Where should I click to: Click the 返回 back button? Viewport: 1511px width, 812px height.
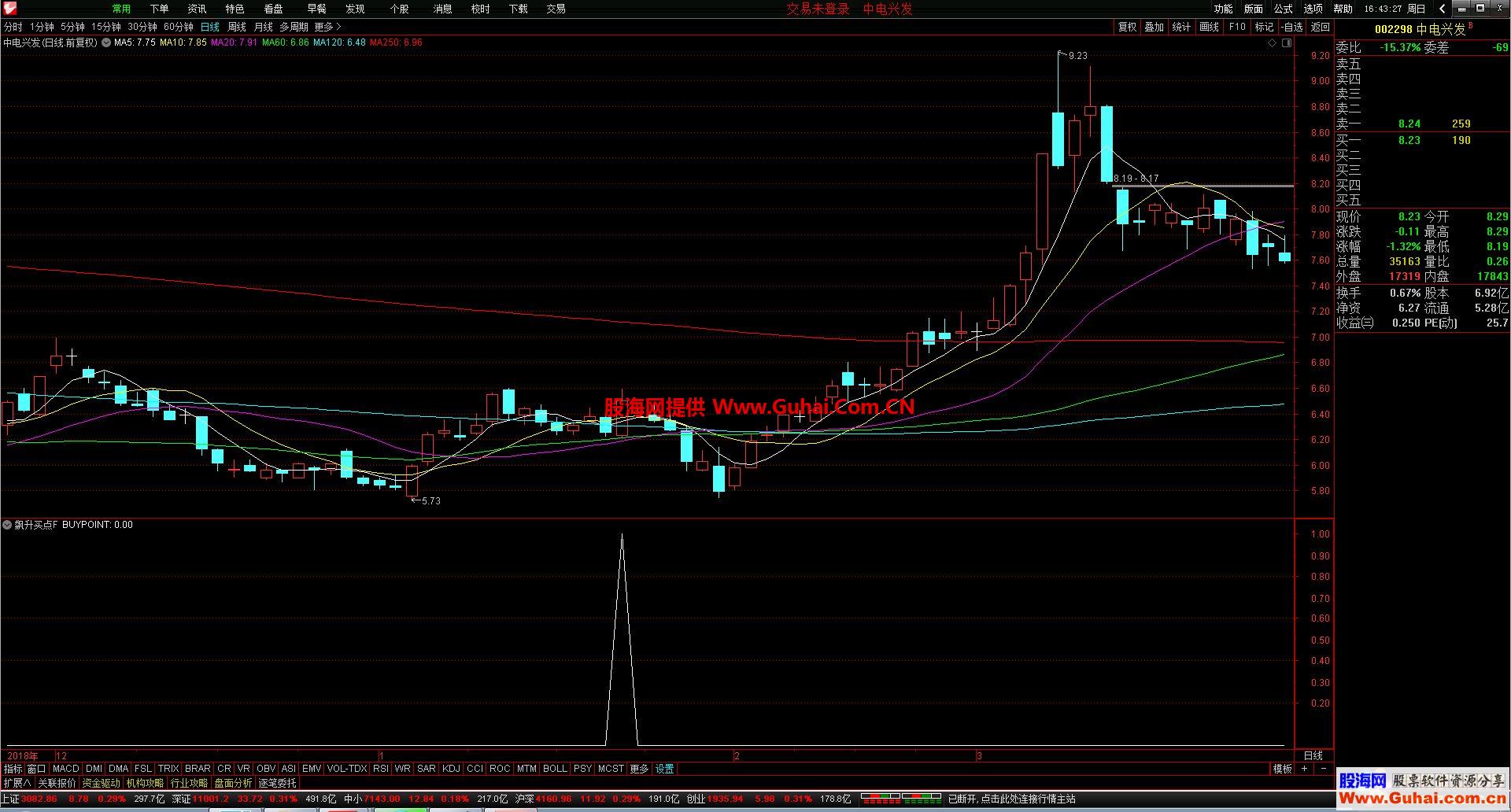click(x=1320, y=27)
